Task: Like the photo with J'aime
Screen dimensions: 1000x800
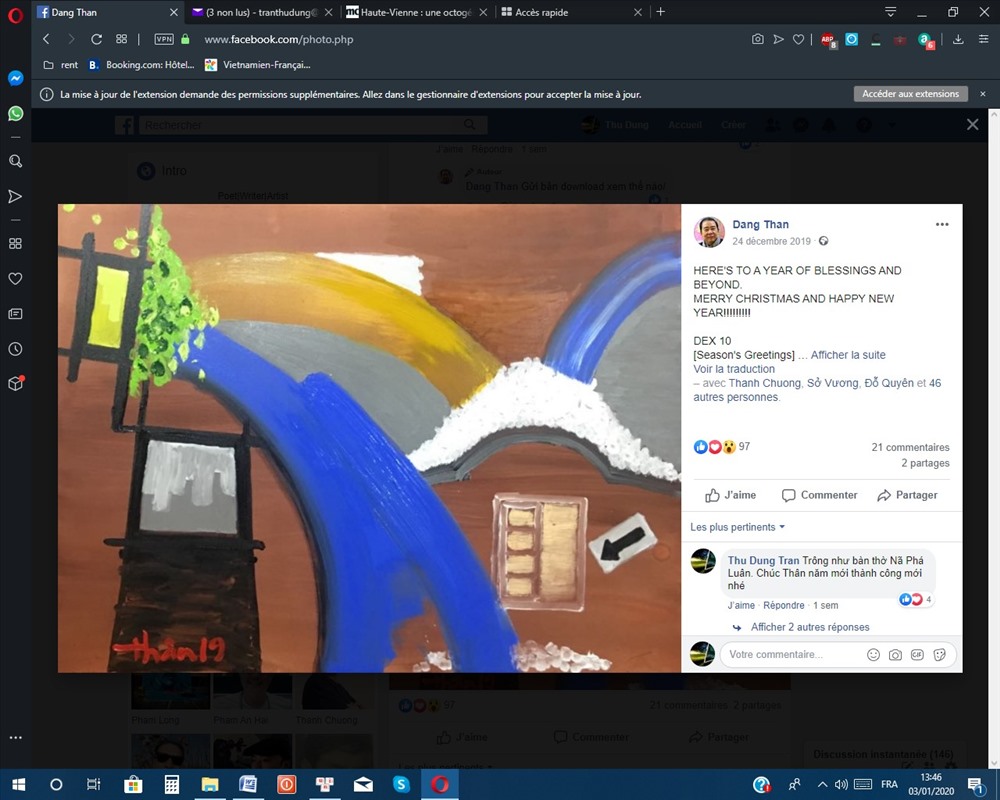Action: 730,495
